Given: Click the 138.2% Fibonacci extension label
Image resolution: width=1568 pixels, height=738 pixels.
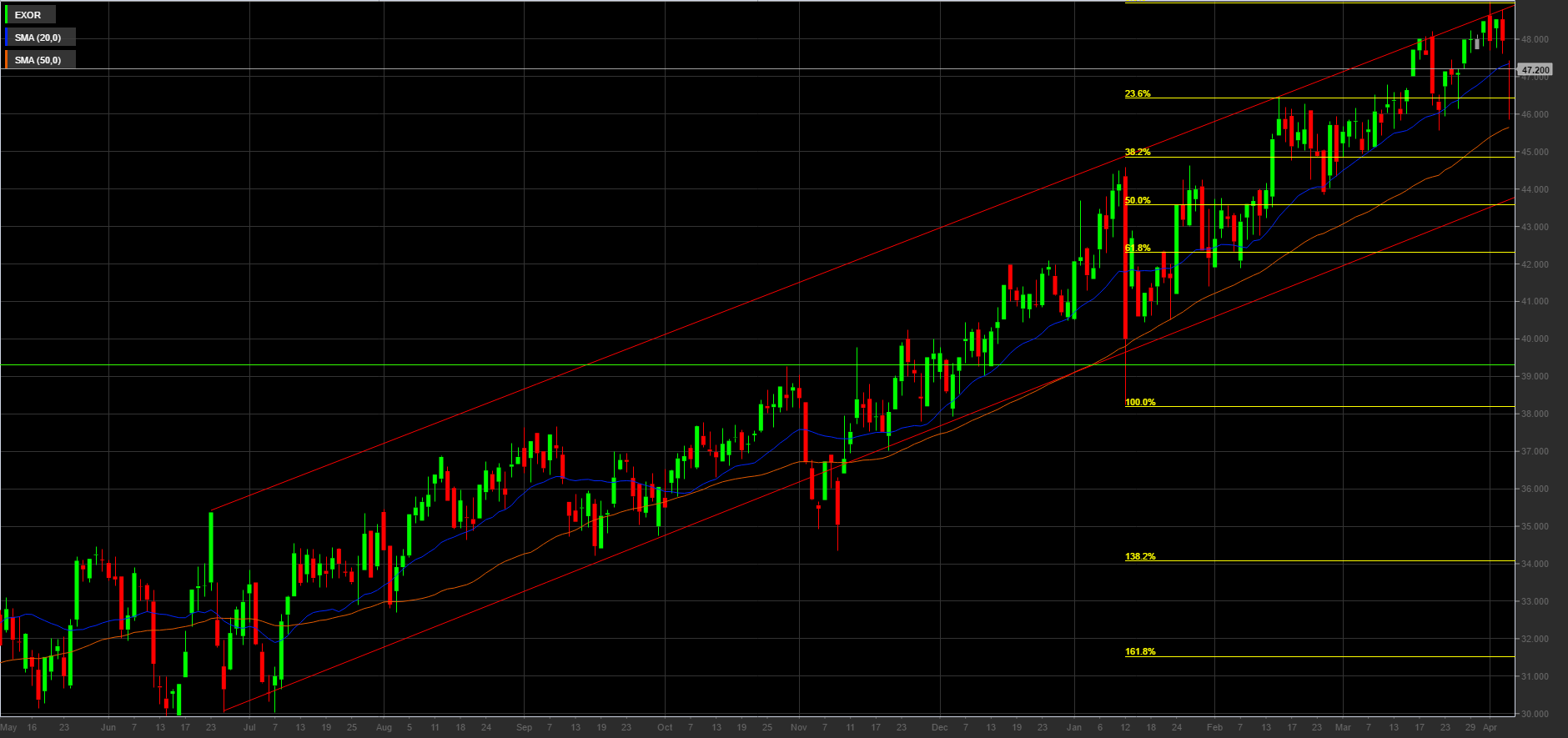Looking at the screenshot, I should coord(1139,556).
